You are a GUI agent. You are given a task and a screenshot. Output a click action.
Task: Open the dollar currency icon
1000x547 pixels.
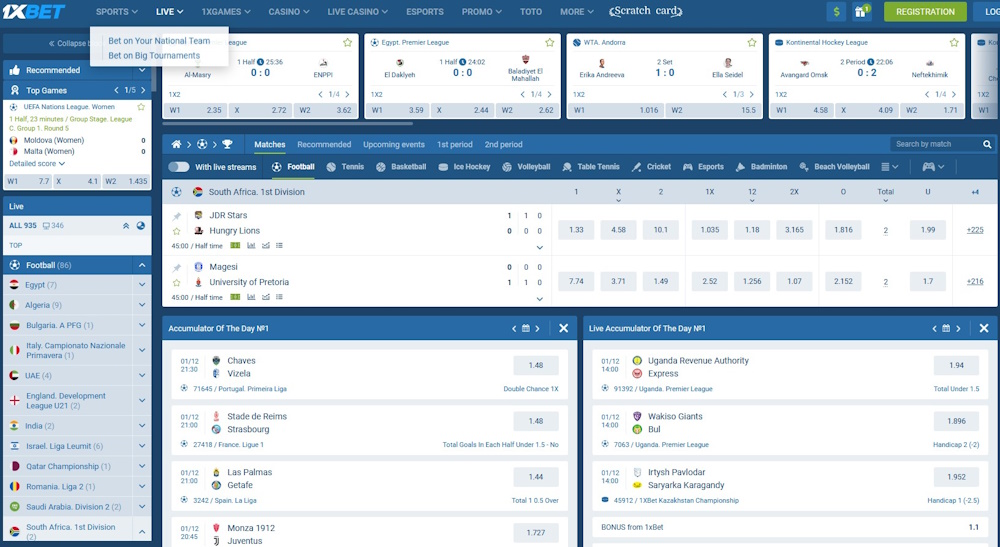[836, 11]
